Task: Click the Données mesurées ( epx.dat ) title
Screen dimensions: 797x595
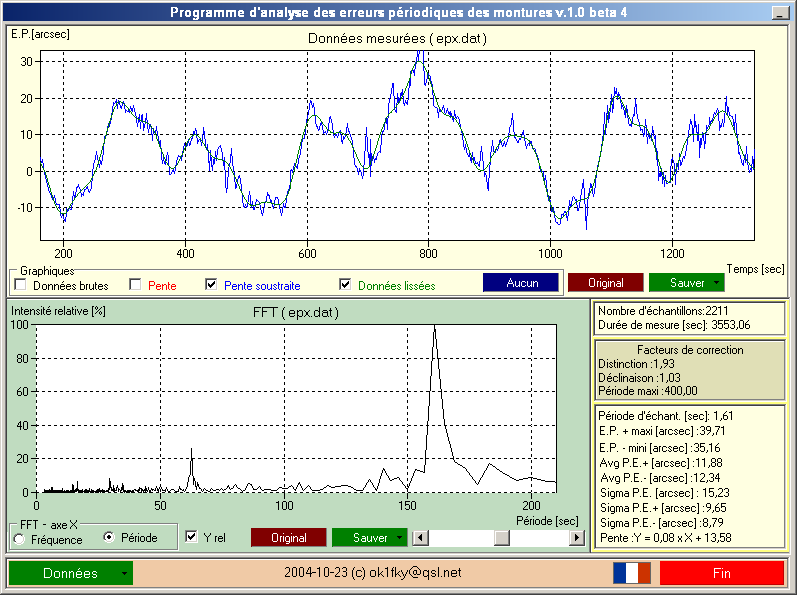Action: (x=397, y=39)
